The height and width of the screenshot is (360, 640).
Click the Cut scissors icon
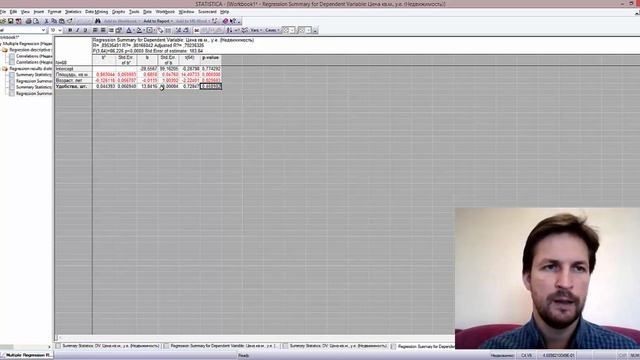tap(46, 21)
